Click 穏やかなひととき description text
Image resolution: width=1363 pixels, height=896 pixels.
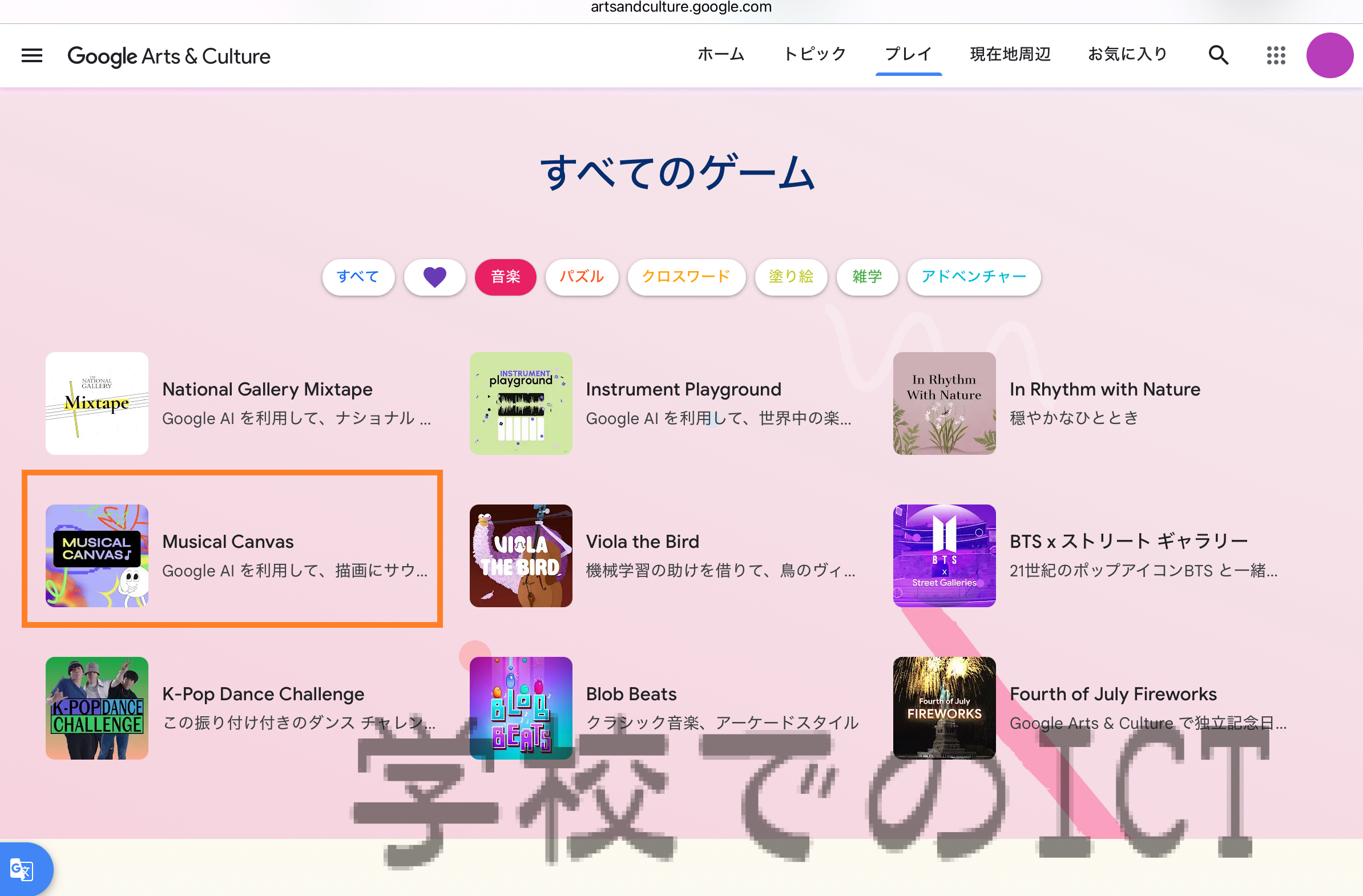point(1074,418)
